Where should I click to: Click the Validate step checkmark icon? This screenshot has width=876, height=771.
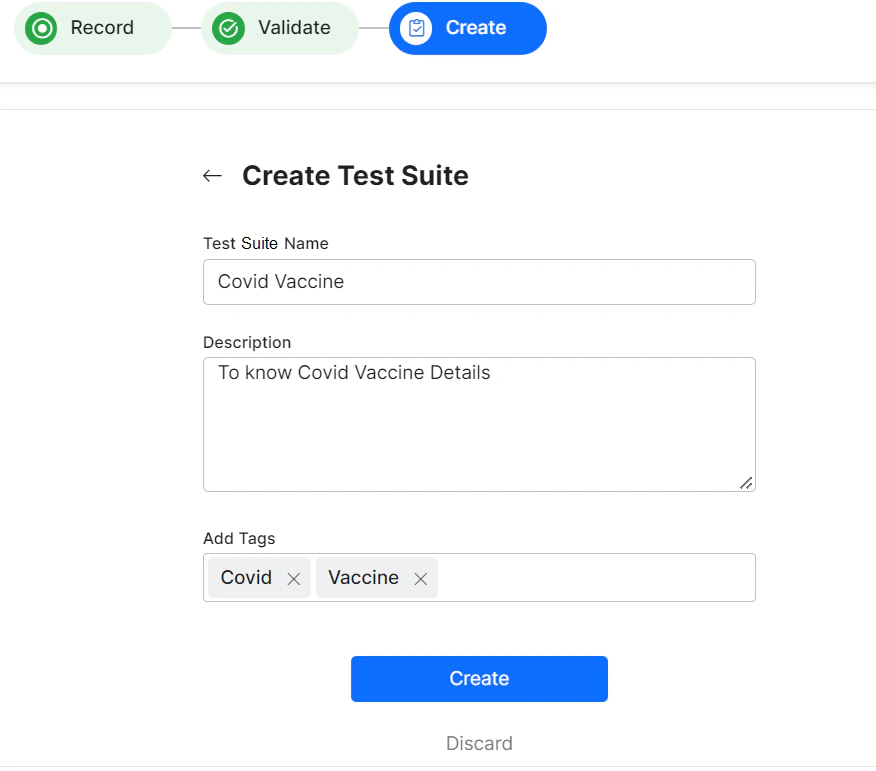(228, 28)
